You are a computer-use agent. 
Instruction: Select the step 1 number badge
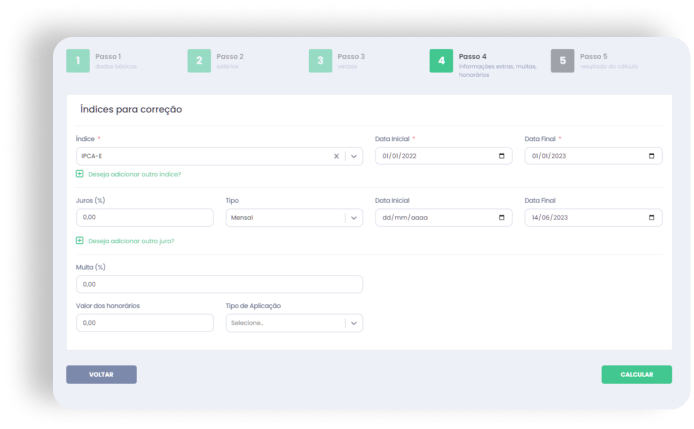[78, 61]
